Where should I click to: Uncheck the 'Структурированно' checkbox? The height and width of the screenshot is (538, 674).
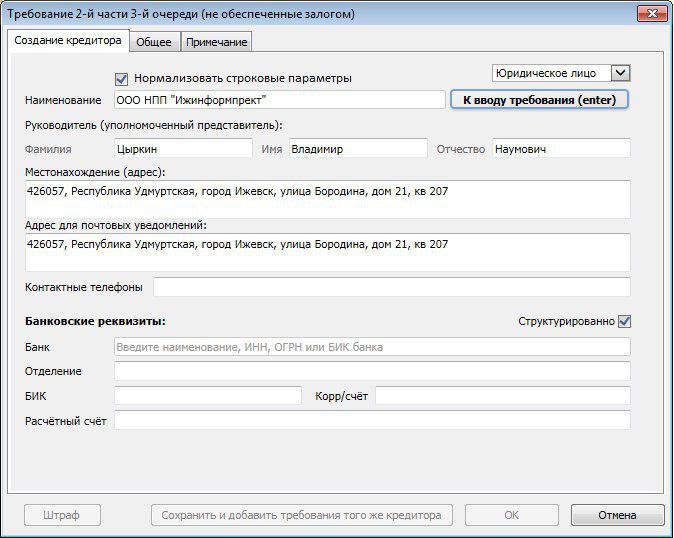pos(625,321)
